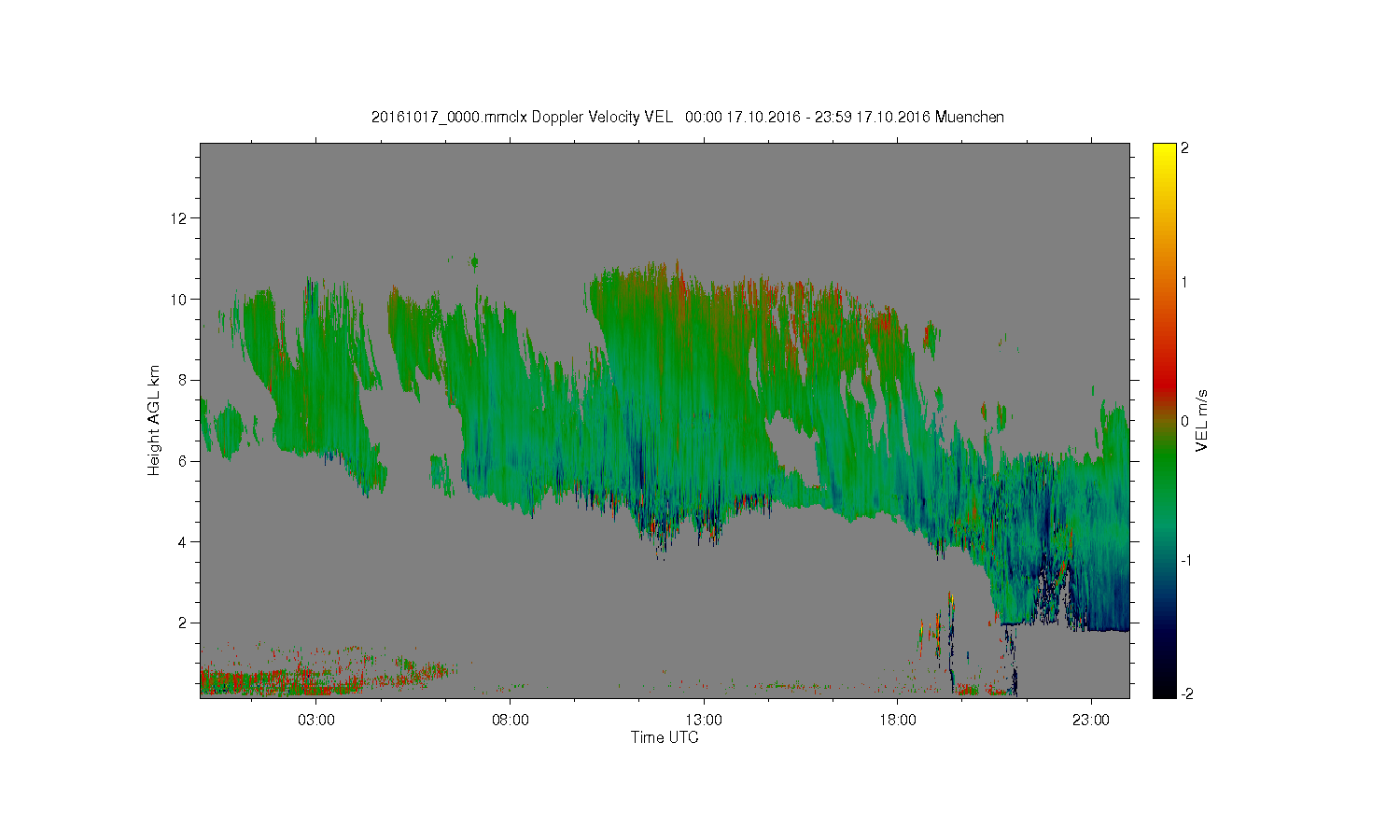Click the height tick label 4
The width and height of the screenshot is (1400, 840).
click(x=184, y=541)
